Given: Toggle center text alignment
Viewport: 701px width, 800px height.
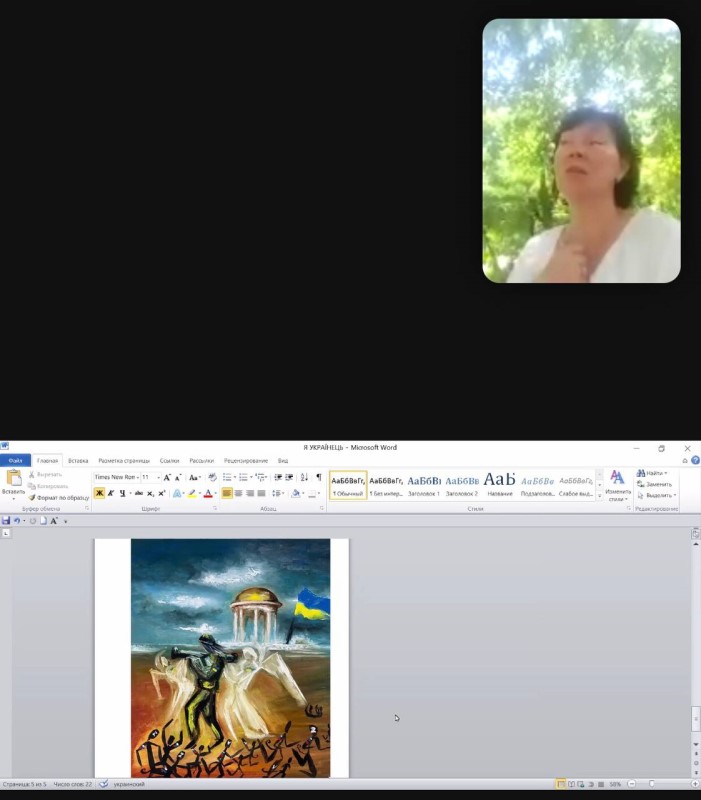Looking at the screenshot, I should pyautogui.click(x=238, y=493).
